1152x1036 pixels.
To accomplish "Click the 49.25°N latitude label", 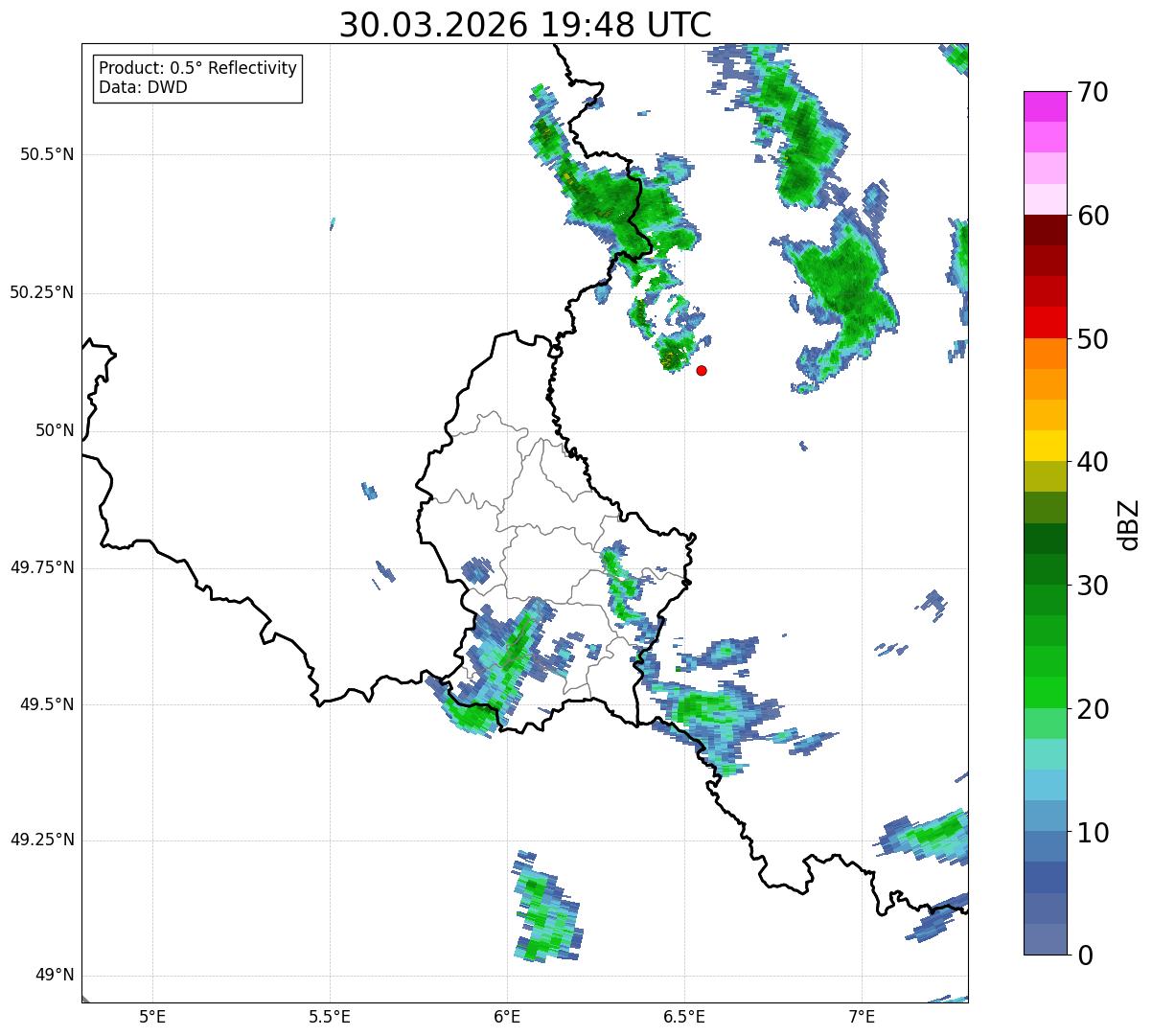I will tap(42, 840).
